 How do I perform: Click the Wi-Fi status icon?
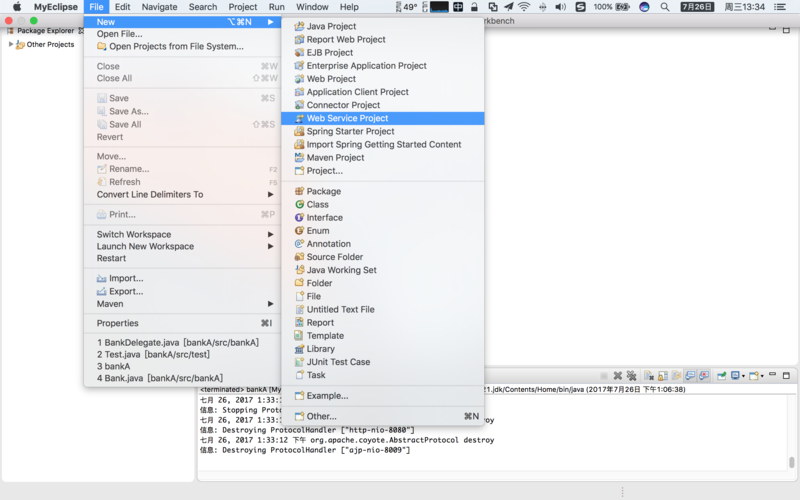[x=523, y=7]
